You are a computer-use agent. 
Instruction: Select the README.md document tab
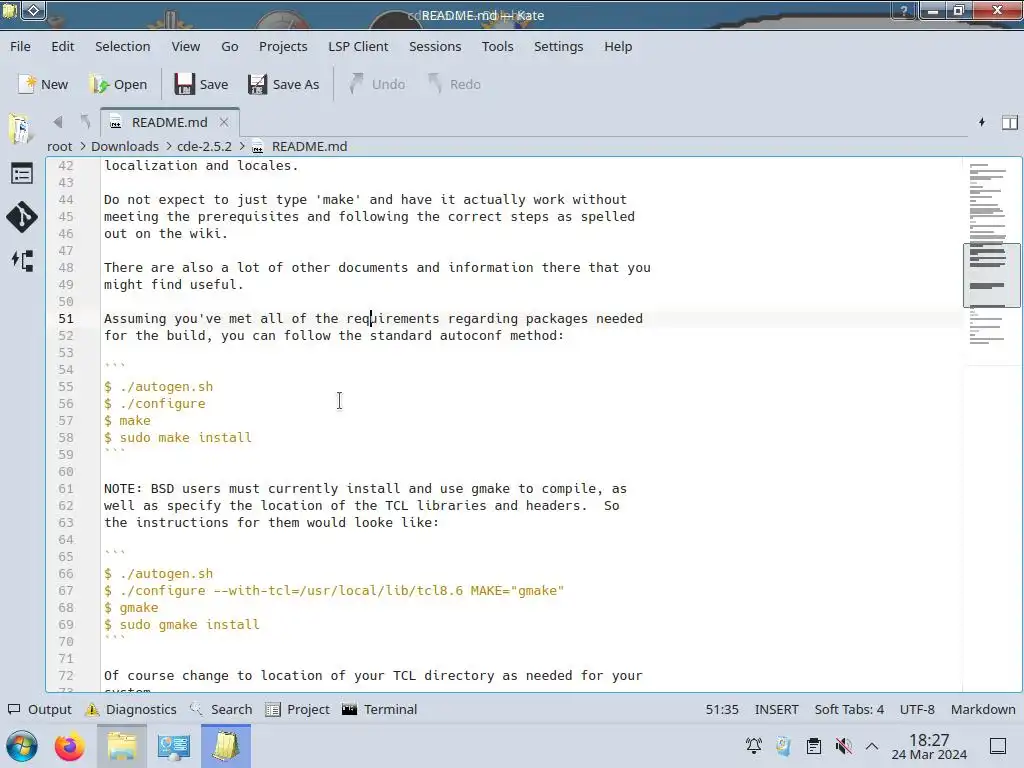(170, 122)
